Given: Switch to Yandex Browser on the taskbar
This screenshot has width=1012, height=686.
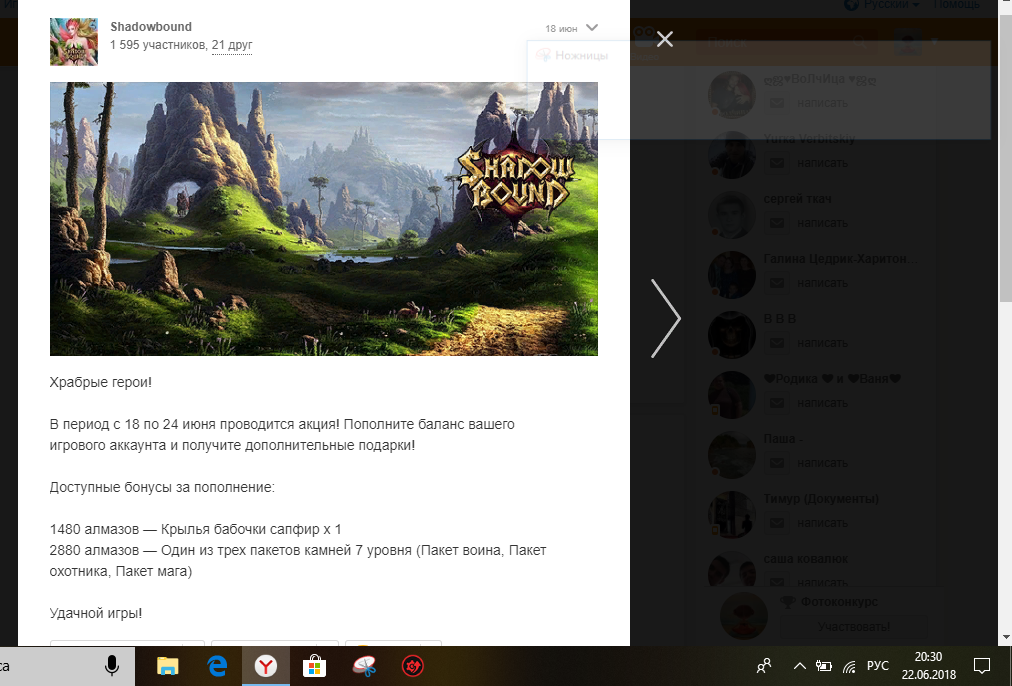Looking at the screenshot, I should pyautogui.click(x=265, y=666).
